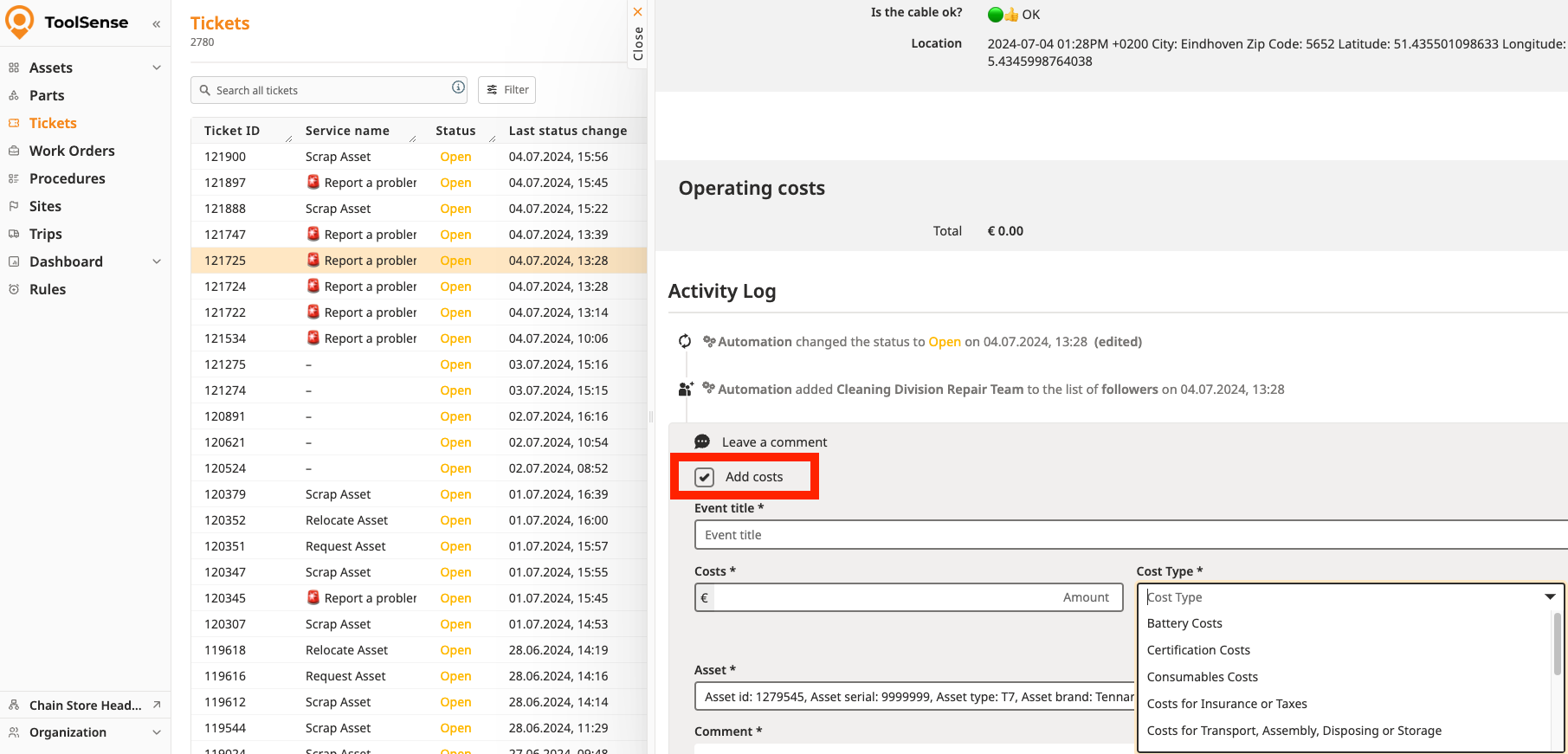1568x754 pixels.
Task: Click the Tickets icon in sidebar
Action: pyautogui.click(x=14, y=123)
